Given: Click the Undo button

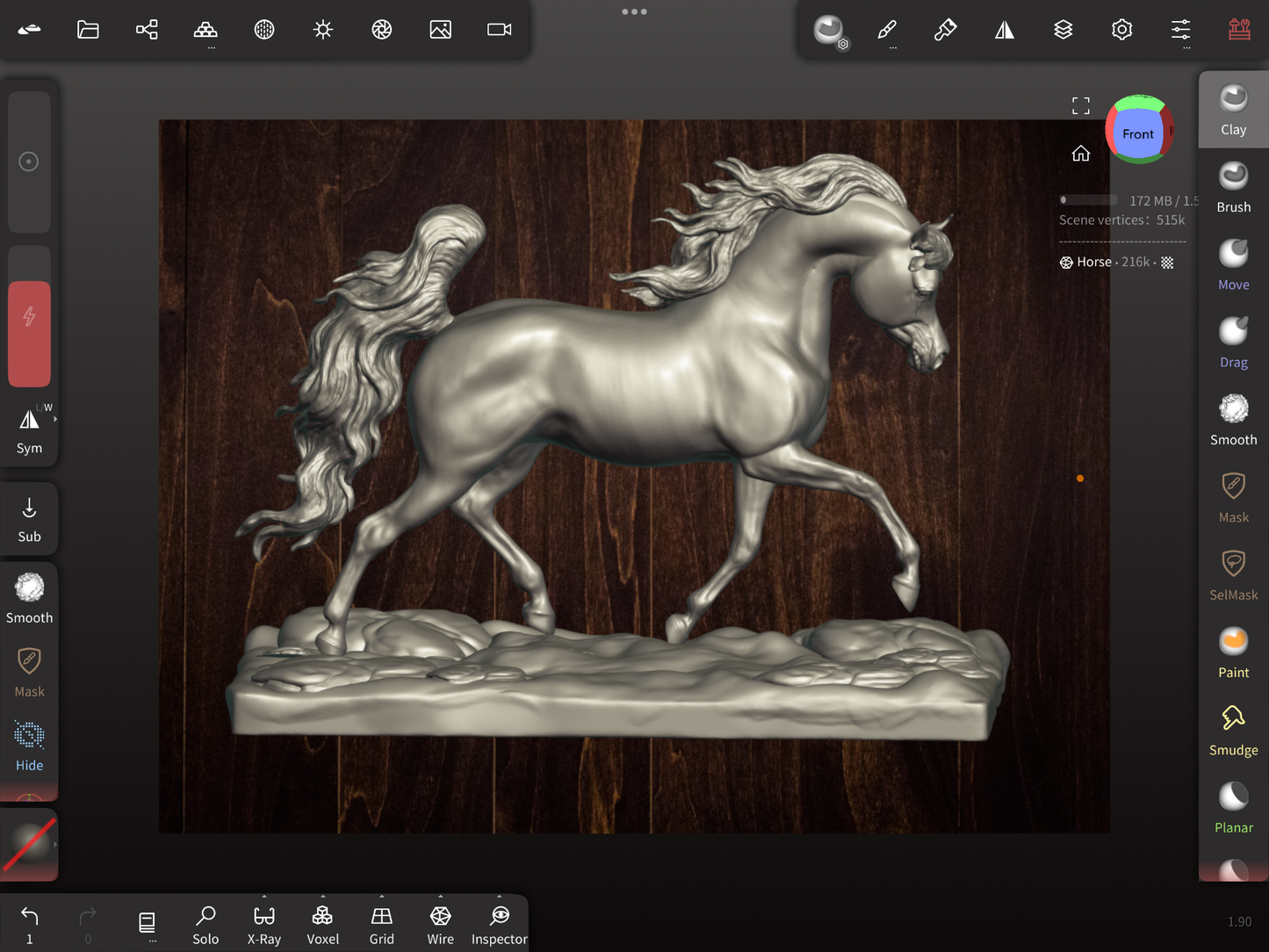Looking at the screenshot, I should click(29, 924).
